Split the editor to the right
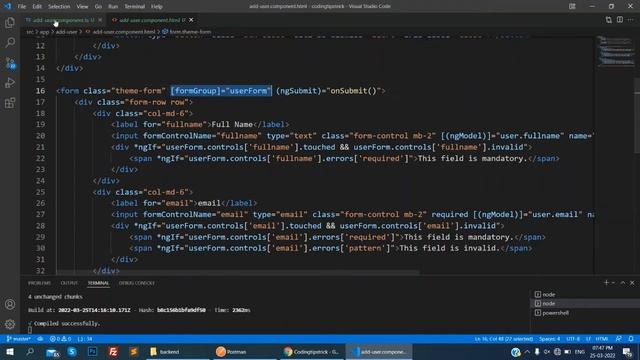 tap(620, 20)
